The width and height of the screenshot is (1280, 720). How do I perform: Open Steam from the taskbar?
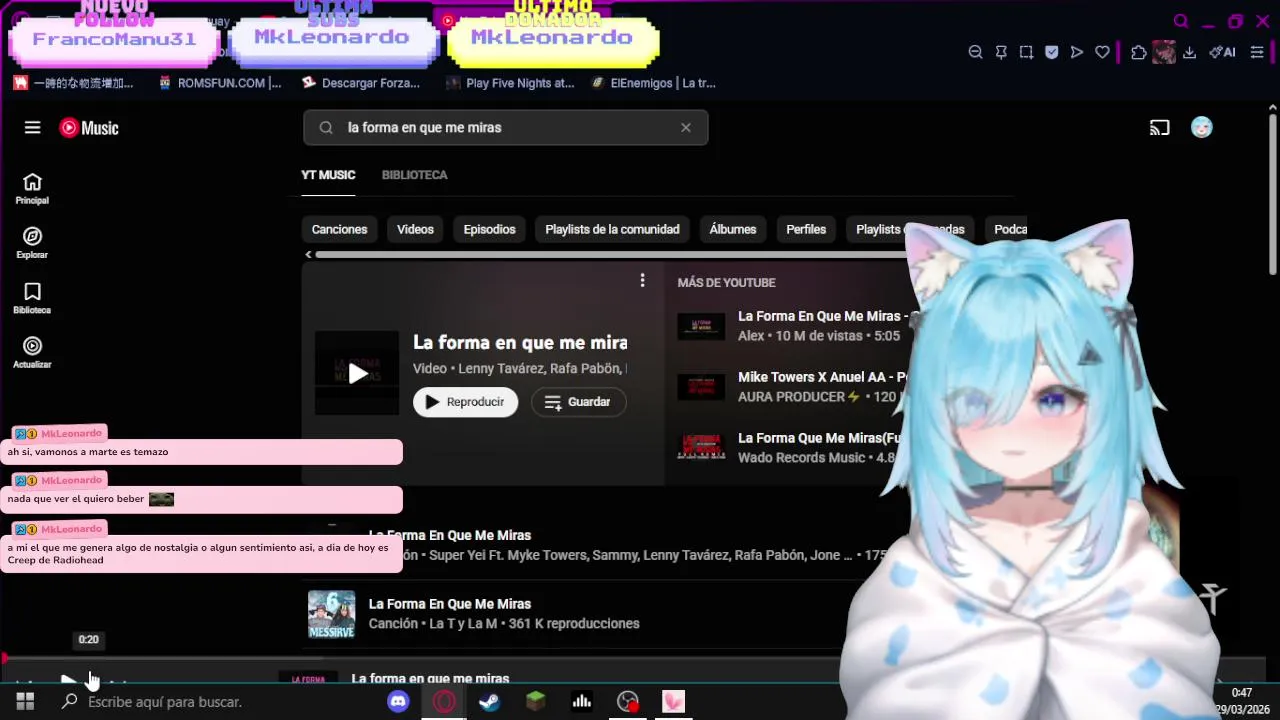pyautogui.click(x=489, y=702)
